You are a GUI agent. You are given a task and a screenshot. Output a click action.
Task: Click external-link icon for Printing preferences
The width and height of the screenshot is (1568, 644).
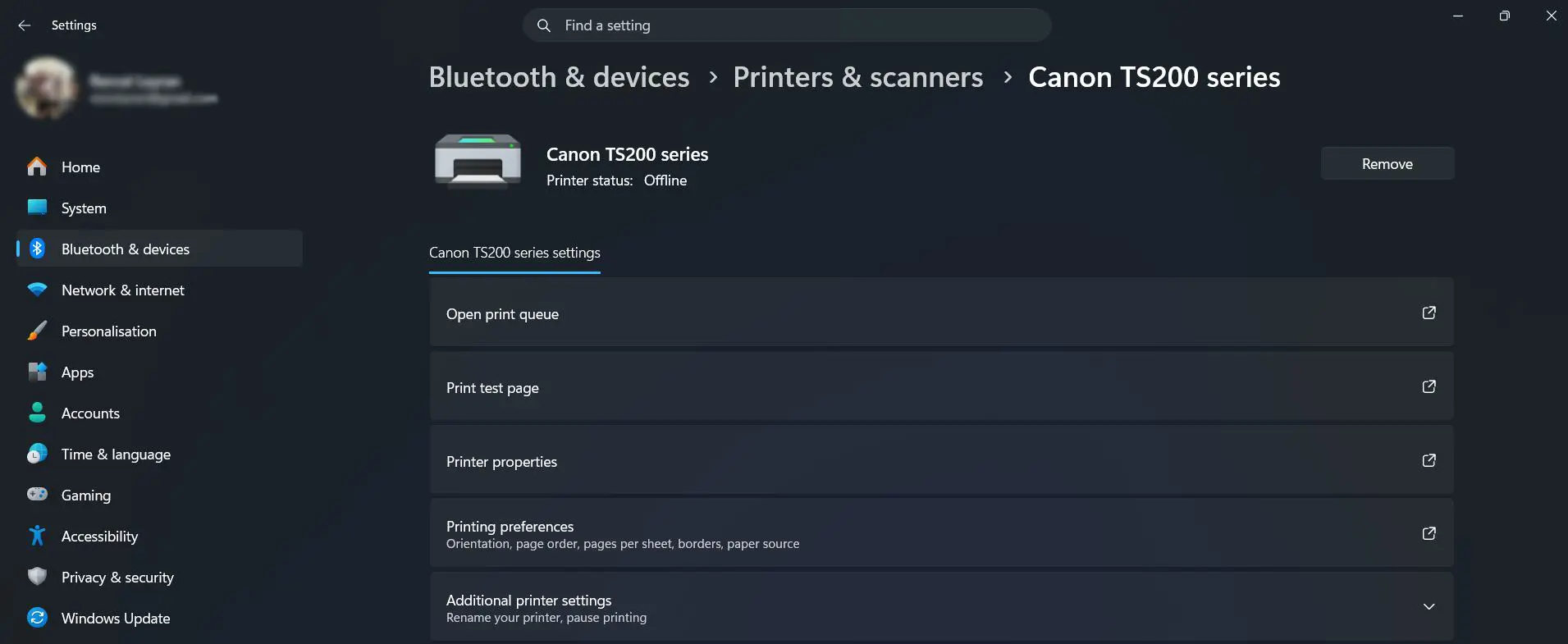pyautogui.click(x=1429, y=533)
